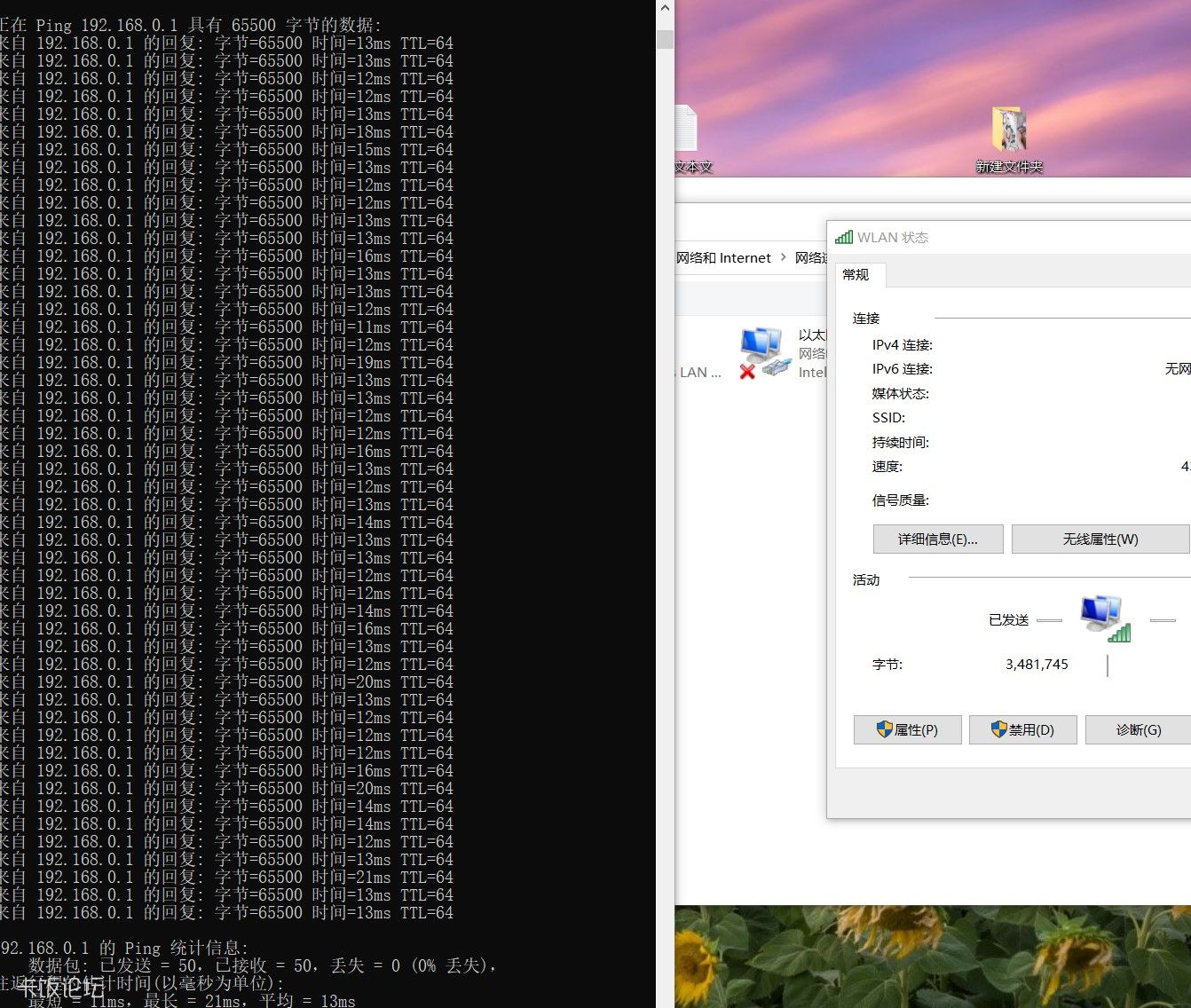Viewport: 1191px width, 1008px height.
Task: Click the 信号质量 label
Action: [x=901, y=500]
